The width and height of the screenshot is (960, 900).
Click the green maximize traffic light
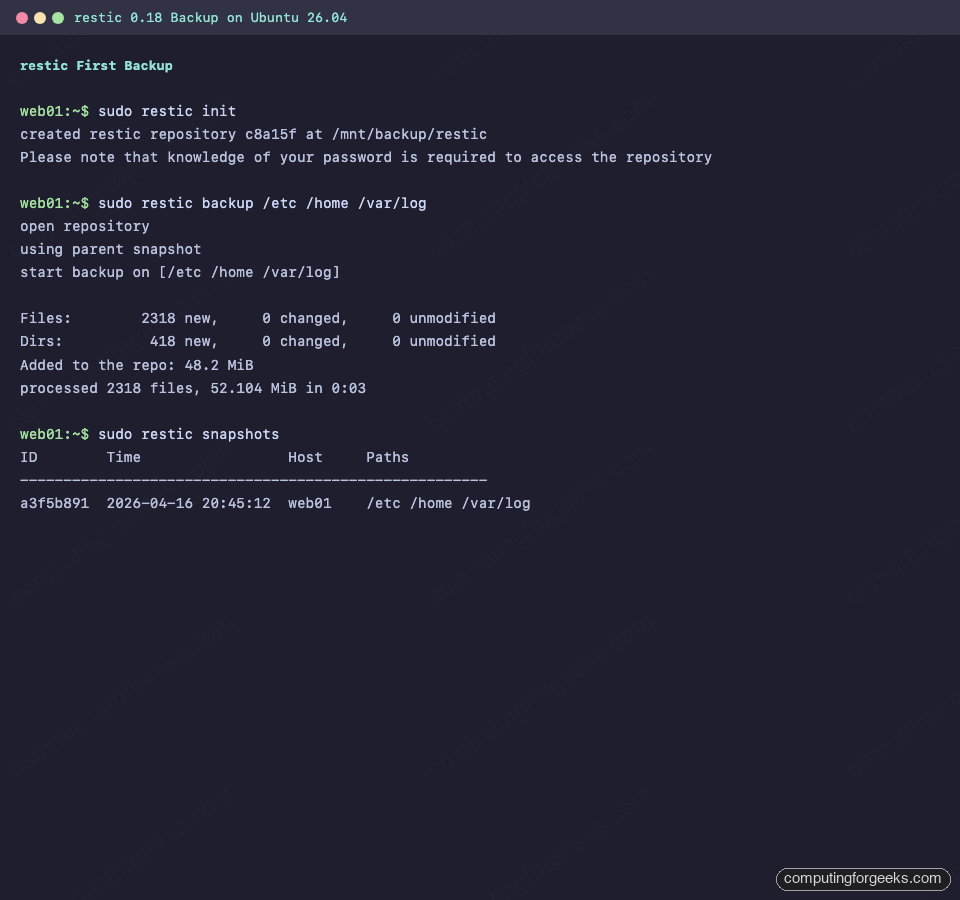(x=57, y=17)
